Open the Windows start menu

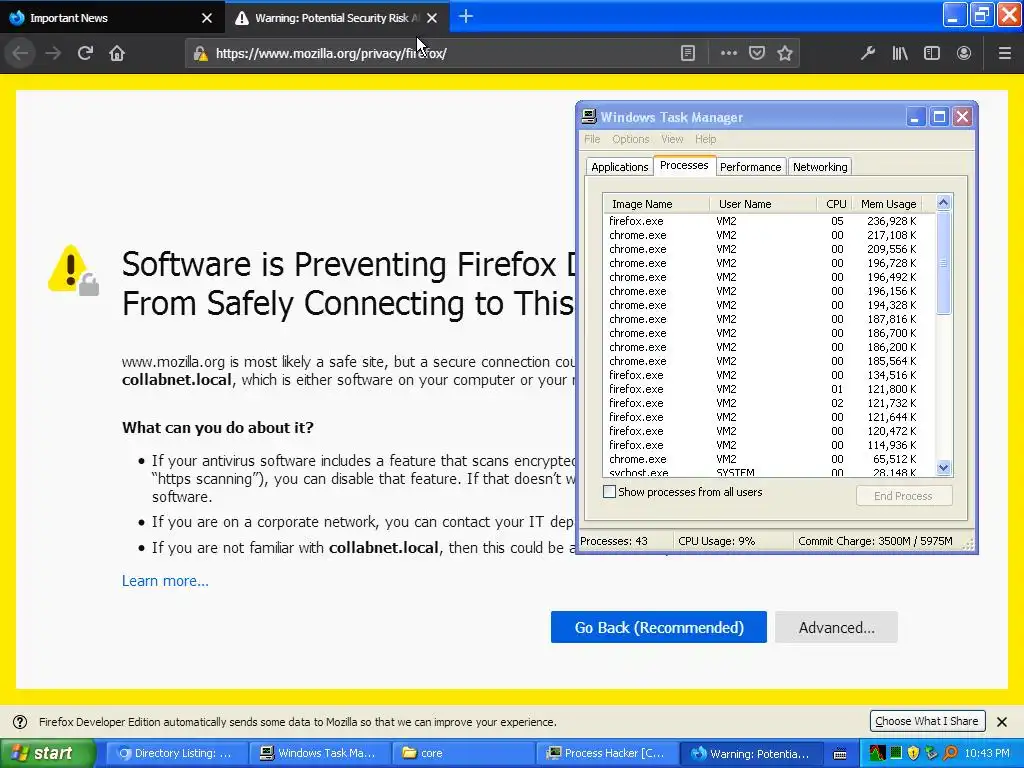click(47, 753)
